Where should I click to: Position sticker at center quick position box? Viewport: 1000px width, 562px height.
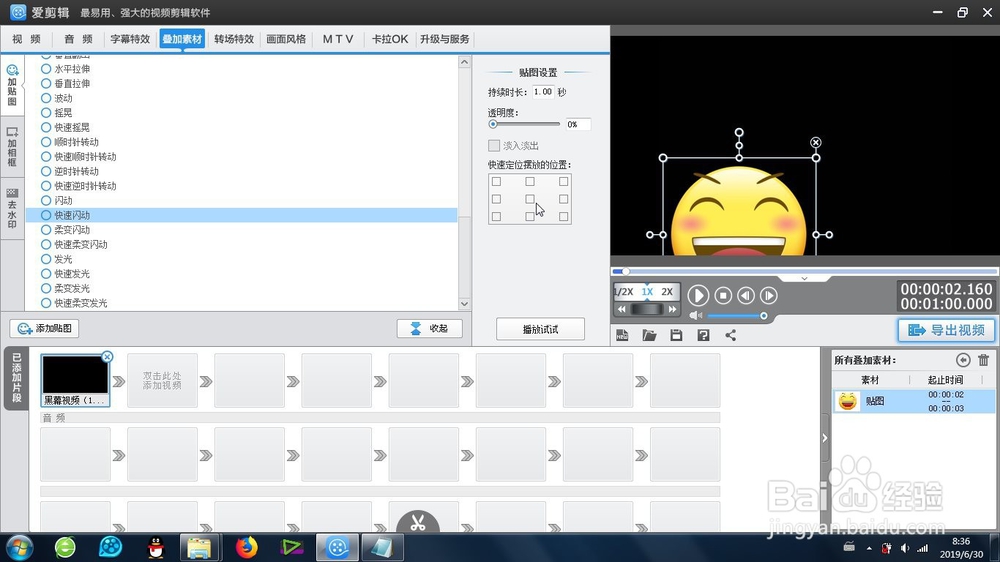tap(530, 199)
